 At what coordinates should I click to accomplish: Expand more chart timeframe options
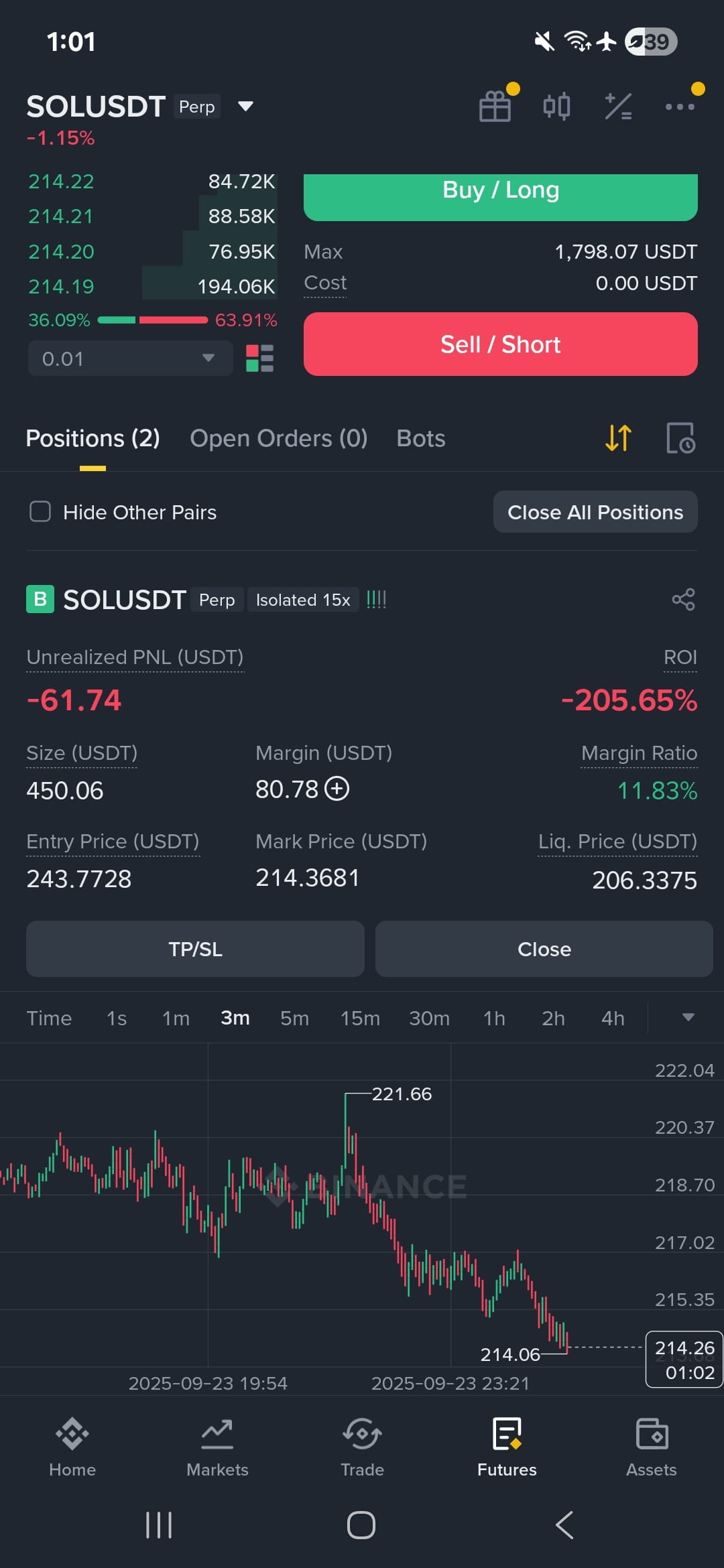[x=688, y=1018]
